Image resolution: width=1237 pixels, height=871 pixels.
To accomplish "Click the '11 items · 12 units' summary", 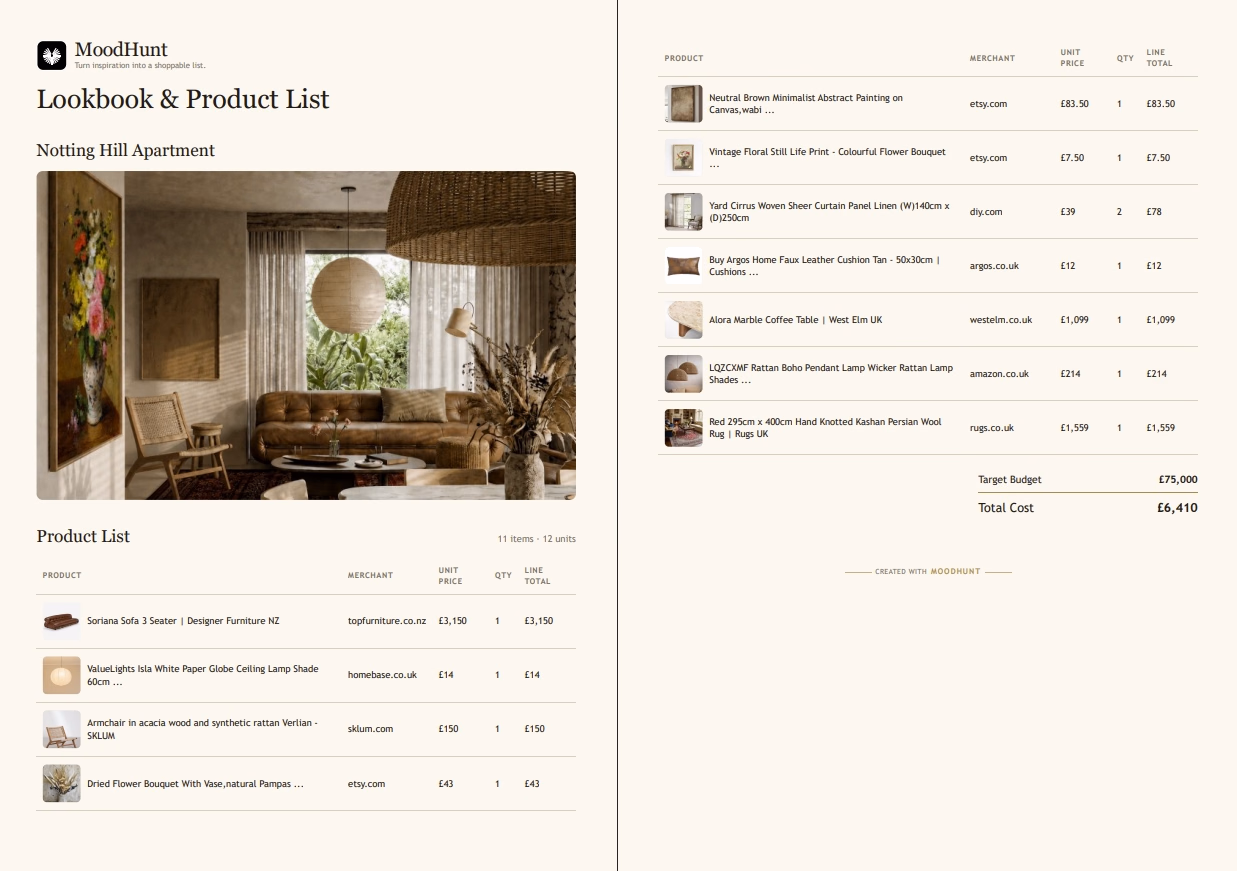I will tap(537, 539).
